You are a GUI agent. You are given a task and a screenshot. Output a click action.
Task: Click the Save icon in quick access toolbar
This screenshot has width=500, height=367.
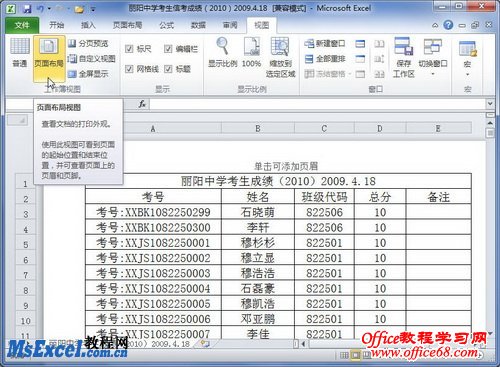click(x=27, y=9)
